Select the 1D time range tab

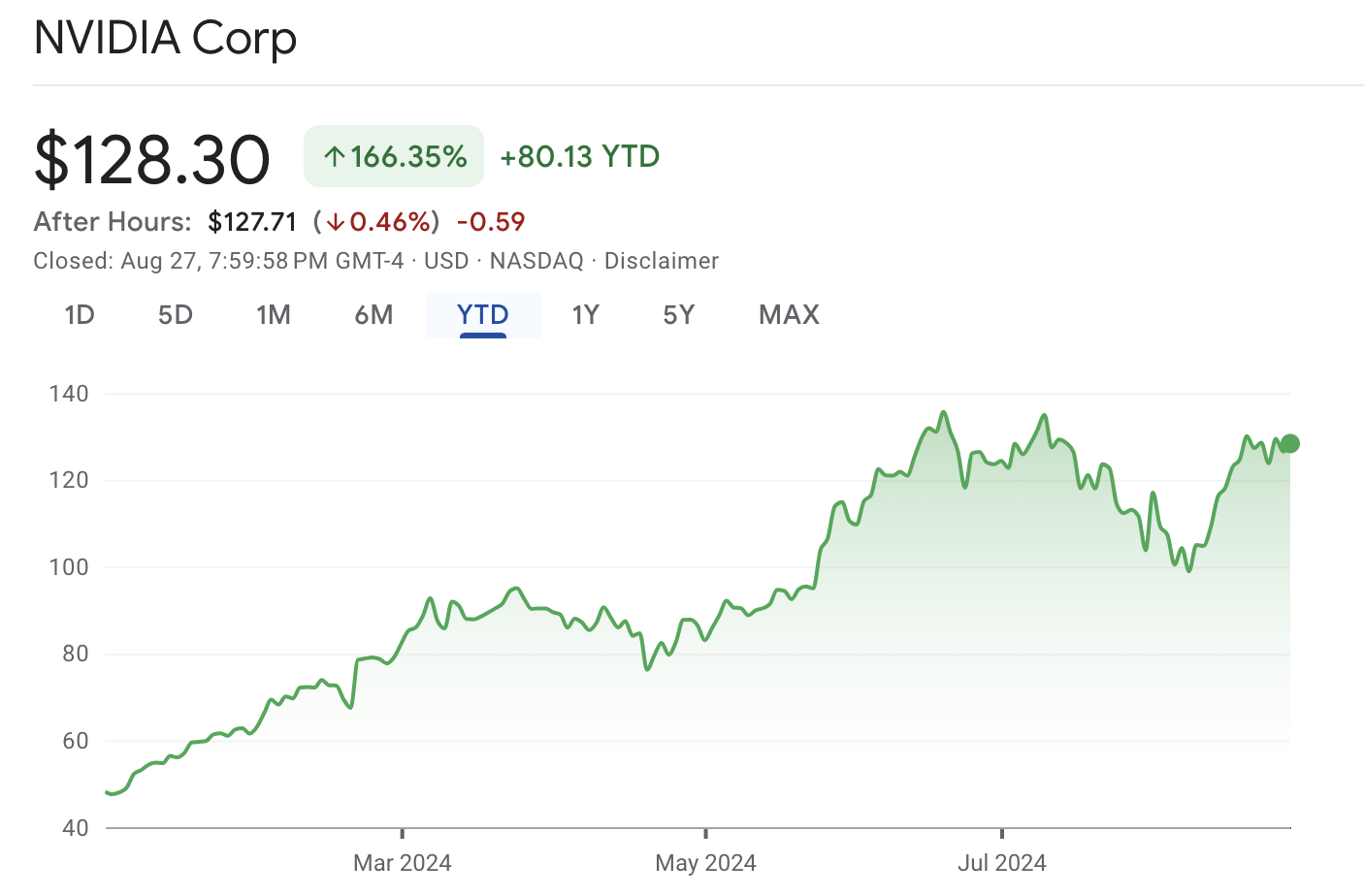(80, 315)
